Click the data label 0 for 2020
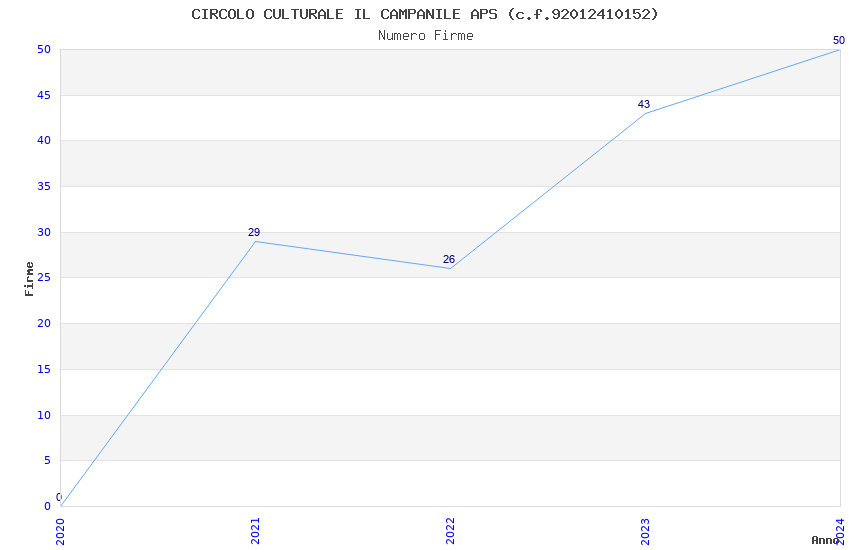 tap(59, 497)
